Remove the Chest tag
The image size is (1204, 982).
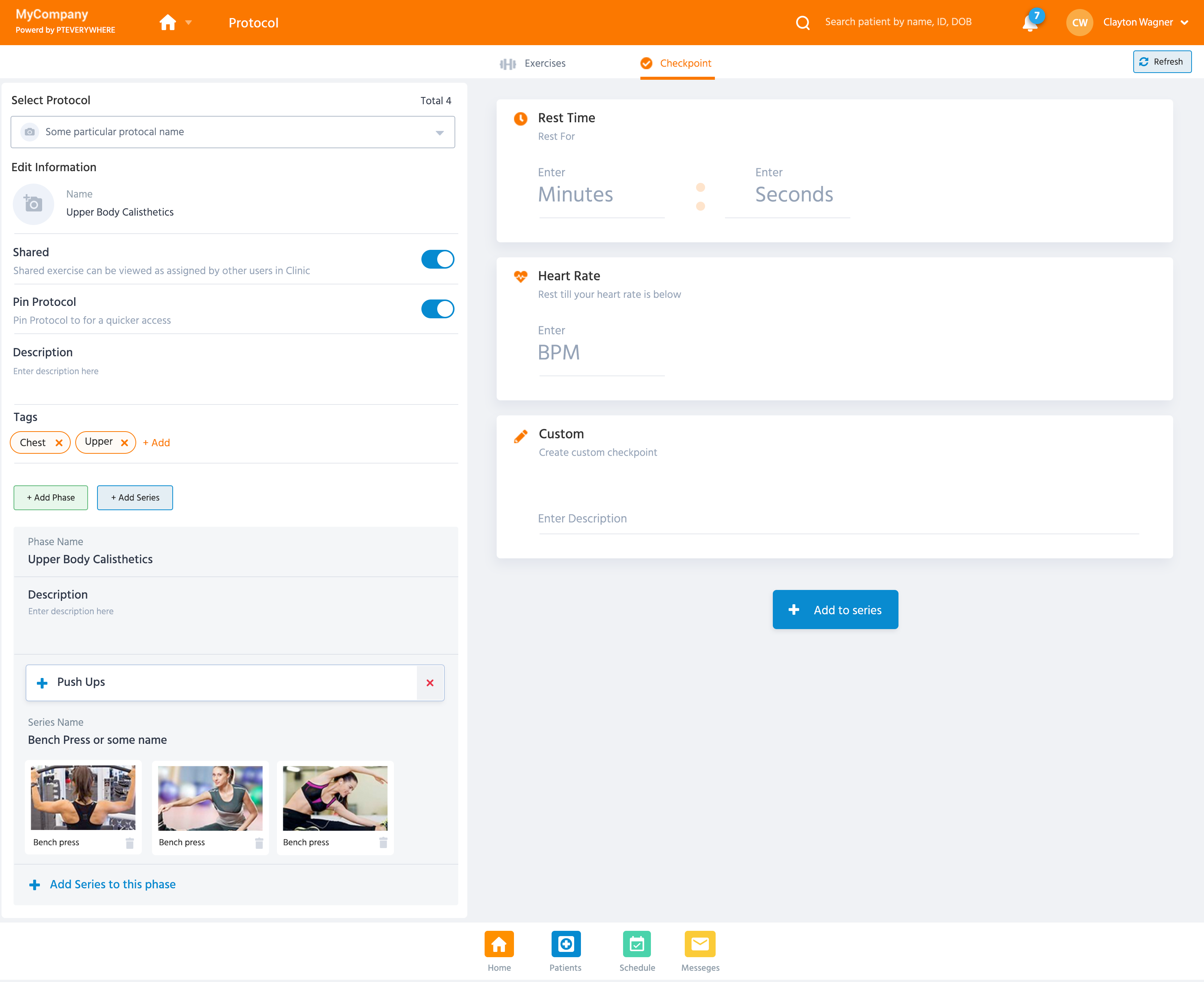[x=59, y=443]
